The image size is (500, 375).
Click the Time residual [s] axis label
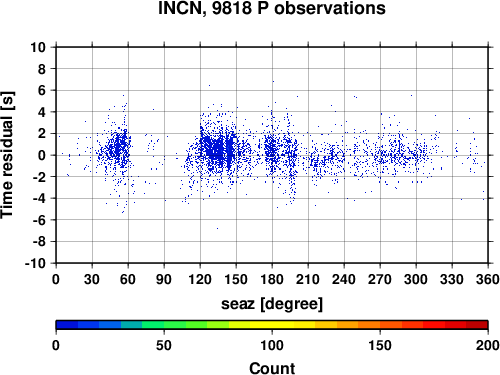point(7,155)
